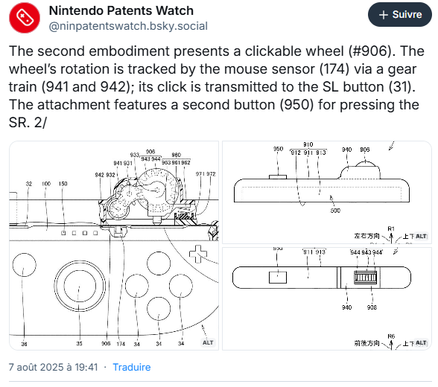
Task: Show ALT text on the side-view drawing
Action: [421, 236]
